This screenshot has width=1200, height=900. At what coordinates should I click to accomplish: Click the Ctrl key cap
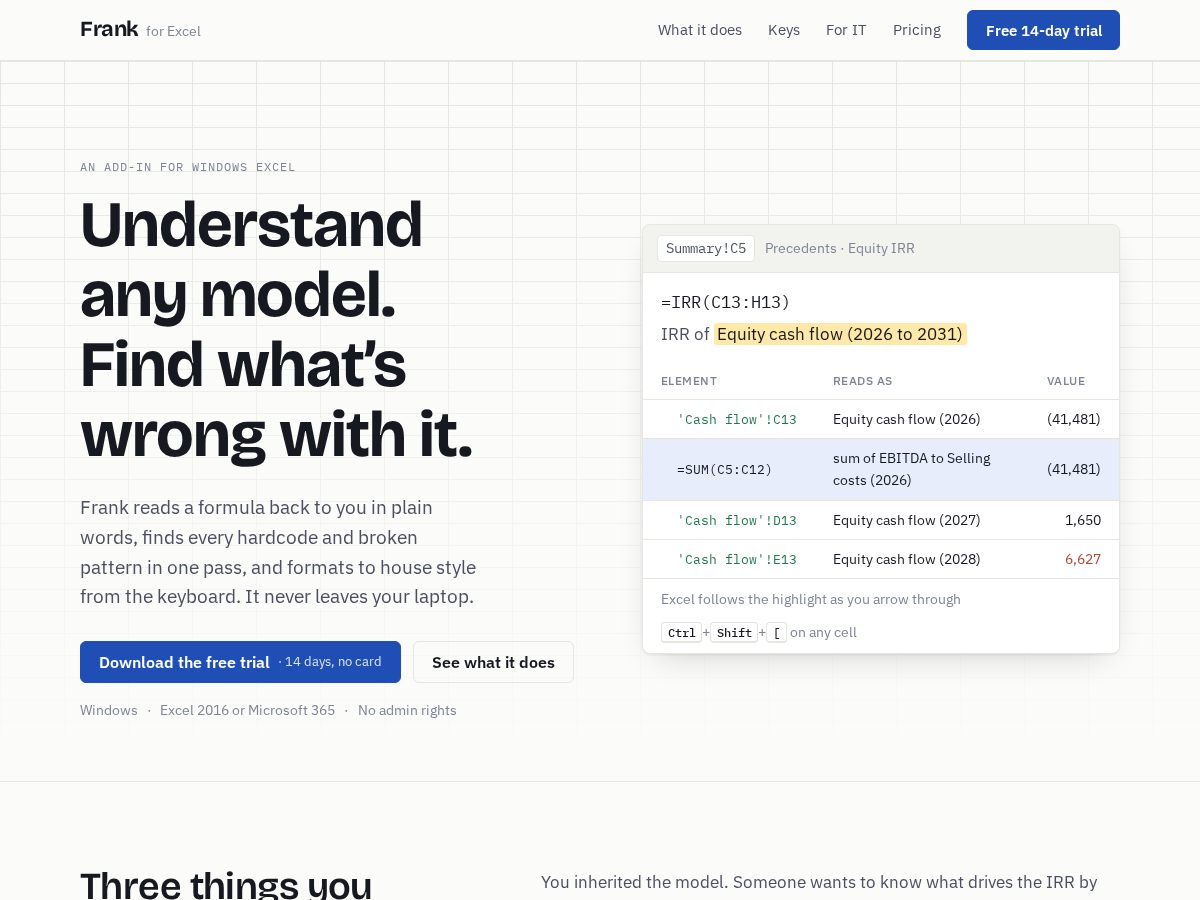[x=681, y=633]
